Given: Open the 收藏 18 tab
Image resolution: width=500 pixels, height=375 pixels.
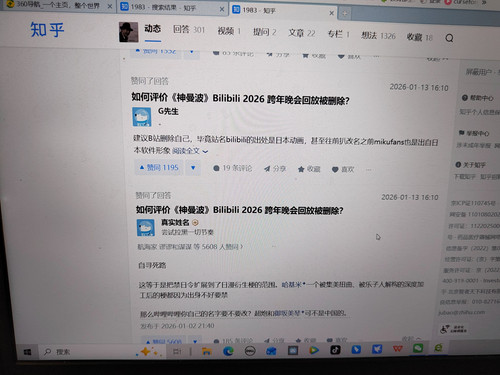Looking at the screenshot, I should (419, 37).
